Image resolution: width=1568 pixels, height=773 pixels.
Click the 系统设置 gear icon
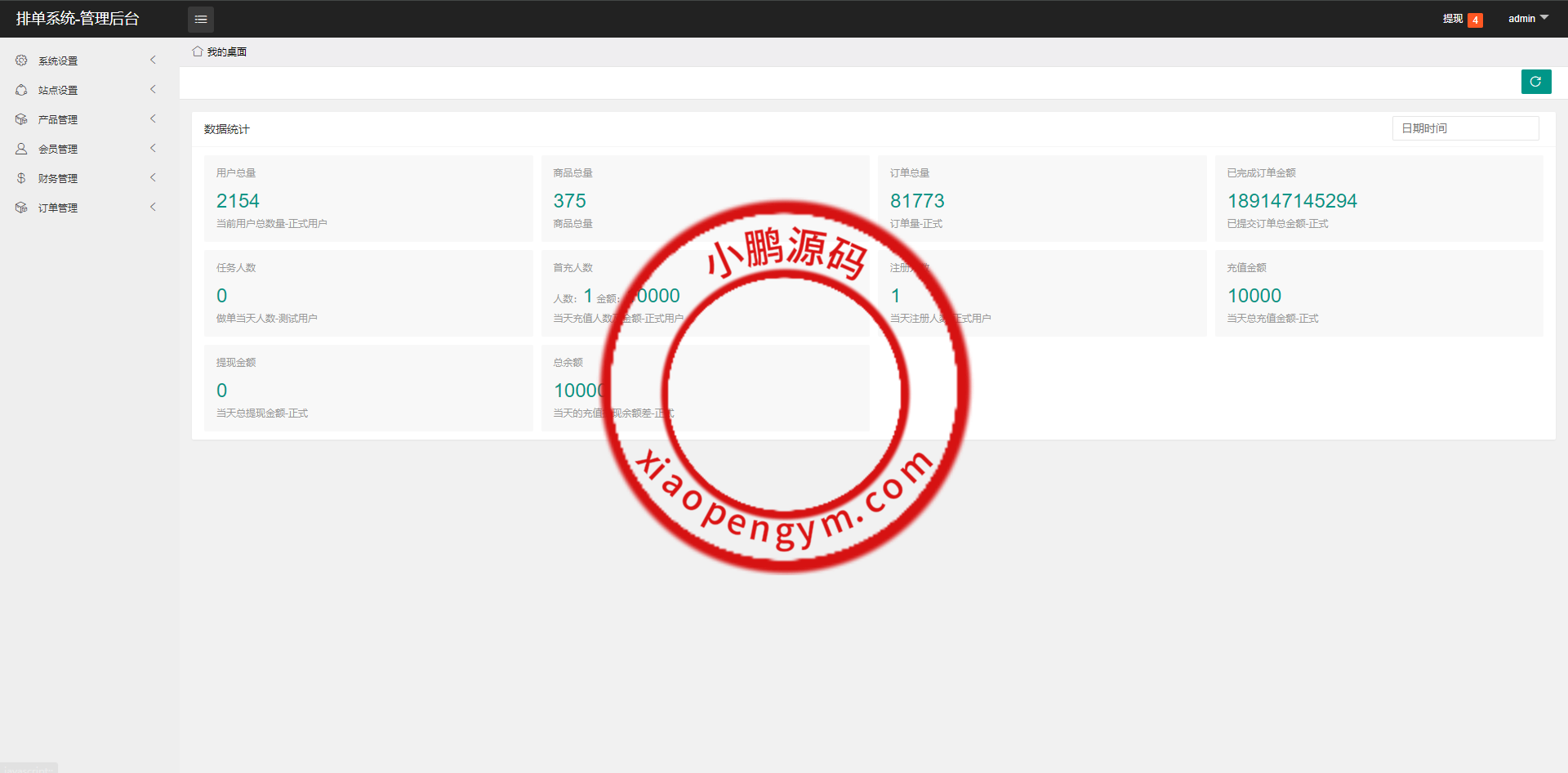coord(21,60)
